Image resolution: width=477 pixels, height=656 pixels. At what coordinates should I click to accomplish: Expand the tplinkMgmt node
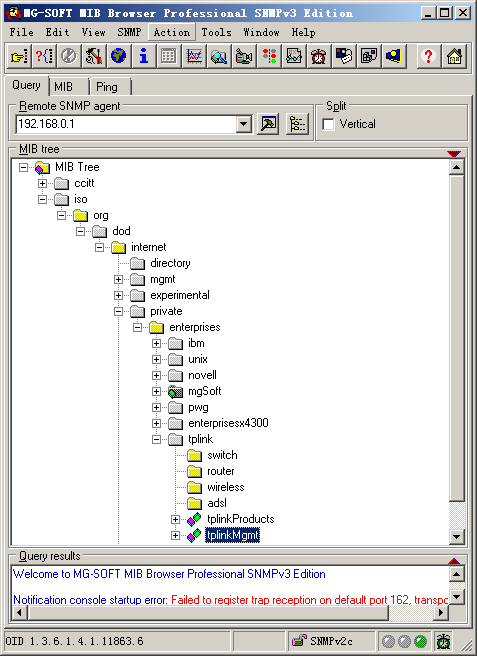point(175,535)
